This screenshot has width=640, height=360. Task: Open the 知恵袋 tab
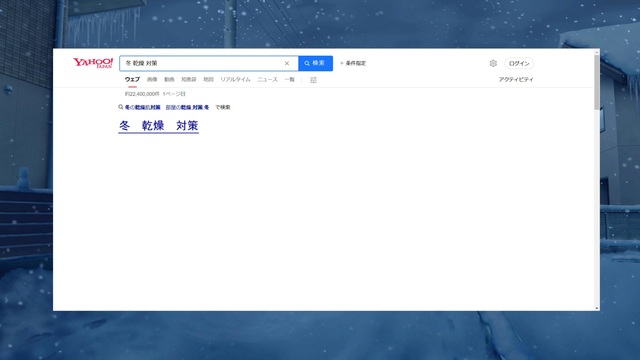coord(189,80)
